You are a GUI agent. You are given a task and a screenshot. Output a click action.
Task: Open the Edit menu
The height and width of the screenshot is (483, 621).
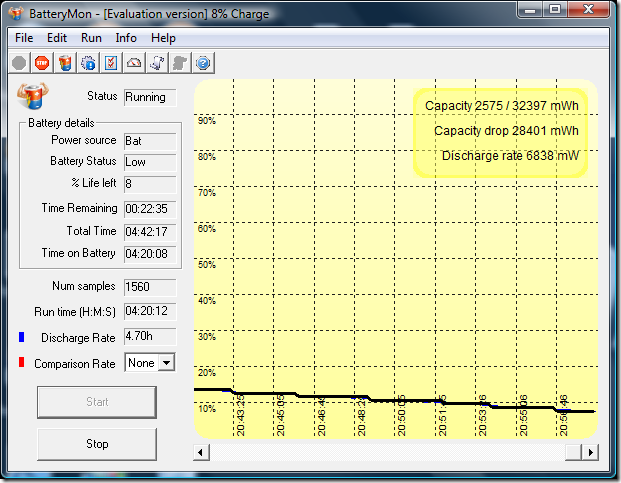click(x=57, y=38)
